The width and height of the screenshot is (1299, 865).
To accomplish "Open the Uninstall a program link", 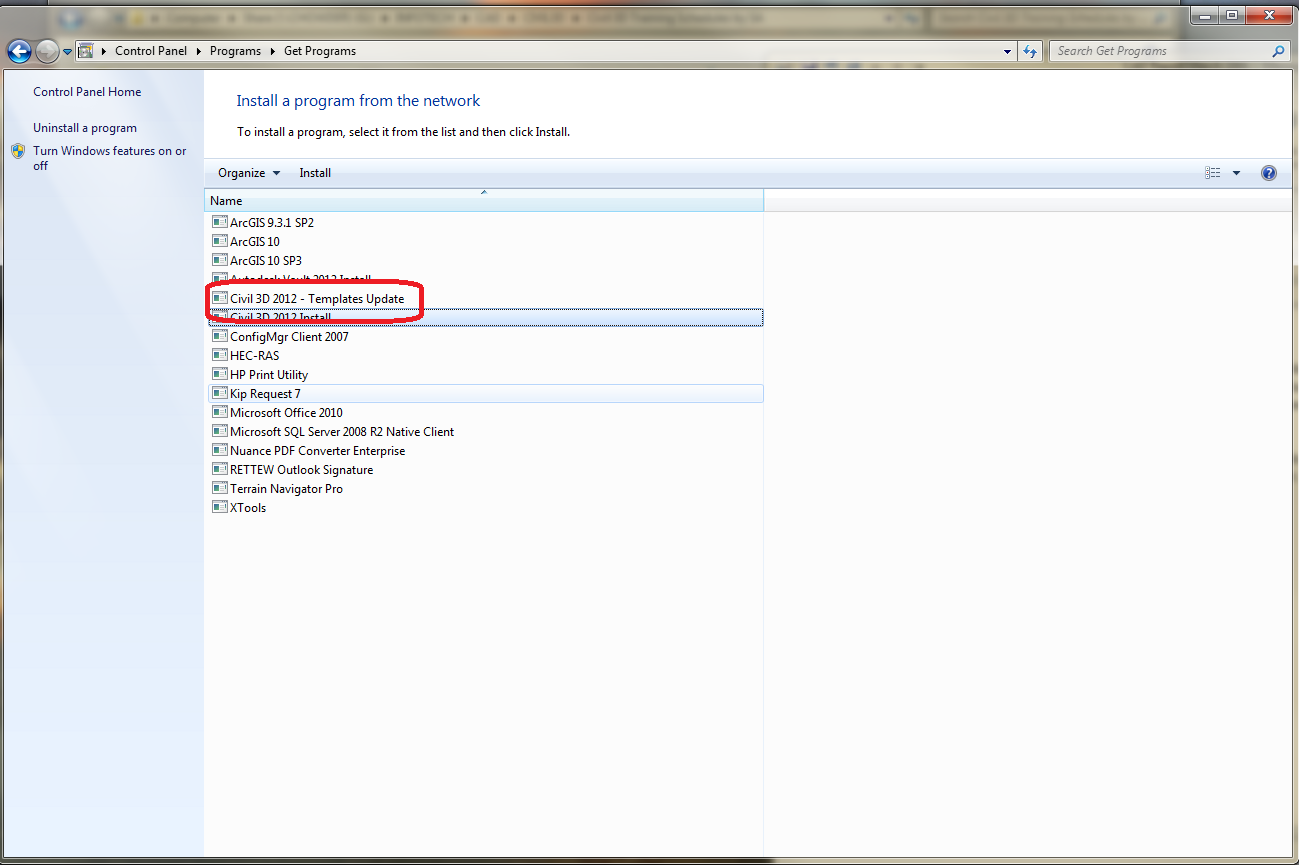I will point(86,127).
